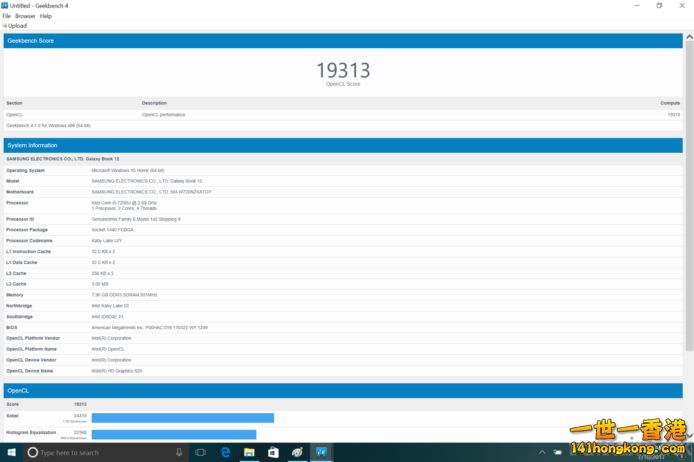Click the BIOS row label
The image size is (694, 462).
(12, 327)
